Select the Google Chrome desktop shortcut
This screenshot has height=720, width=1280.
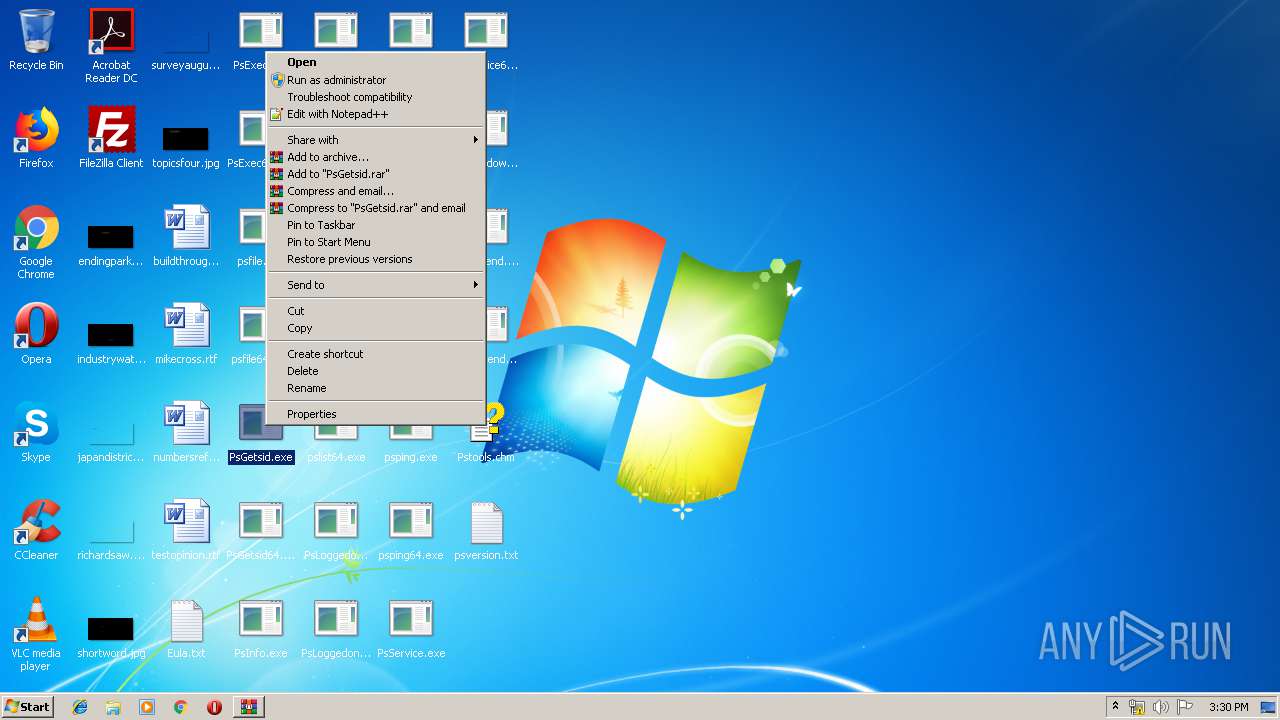(36, 242)
